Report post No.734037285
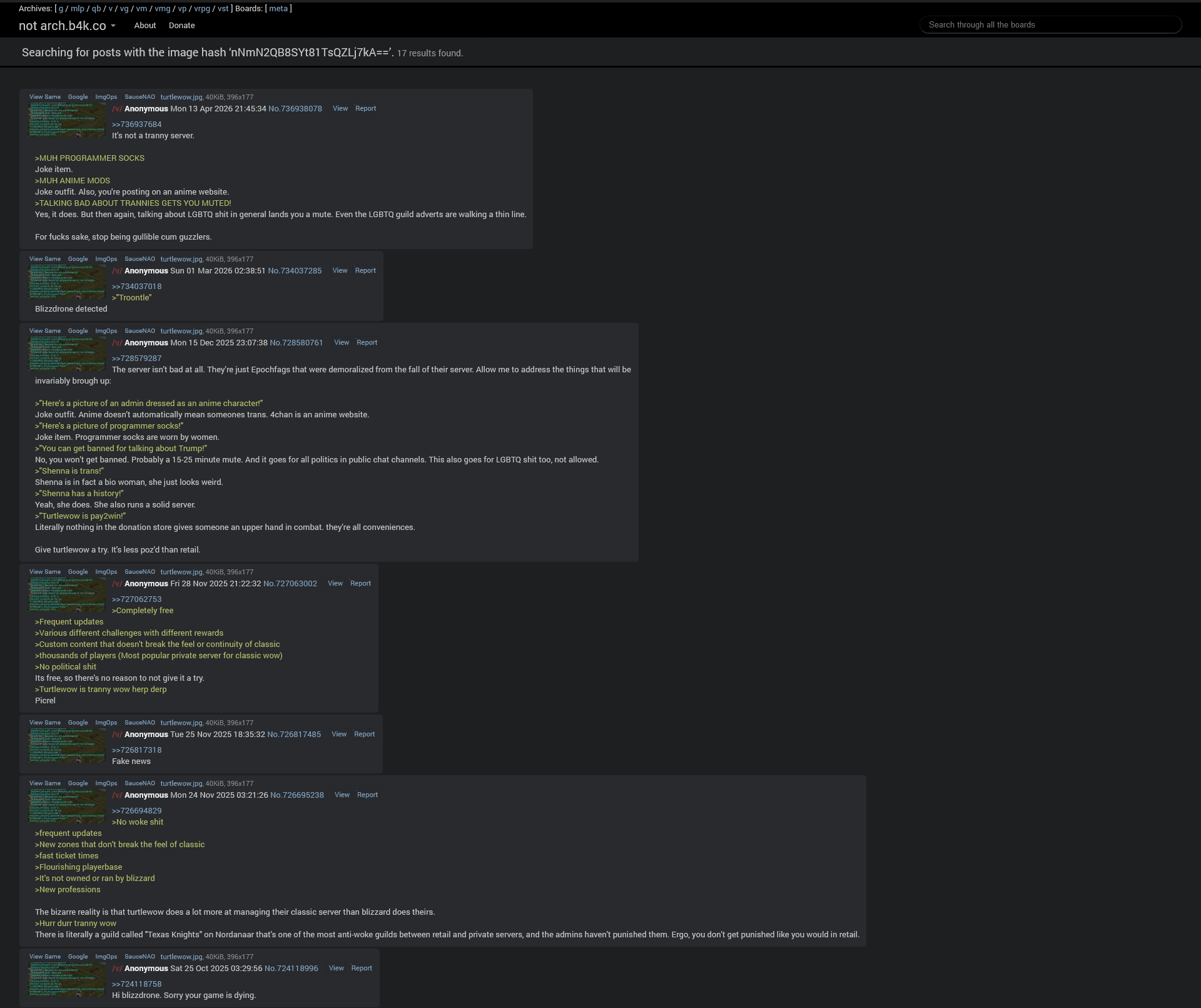 pos(365,271)
